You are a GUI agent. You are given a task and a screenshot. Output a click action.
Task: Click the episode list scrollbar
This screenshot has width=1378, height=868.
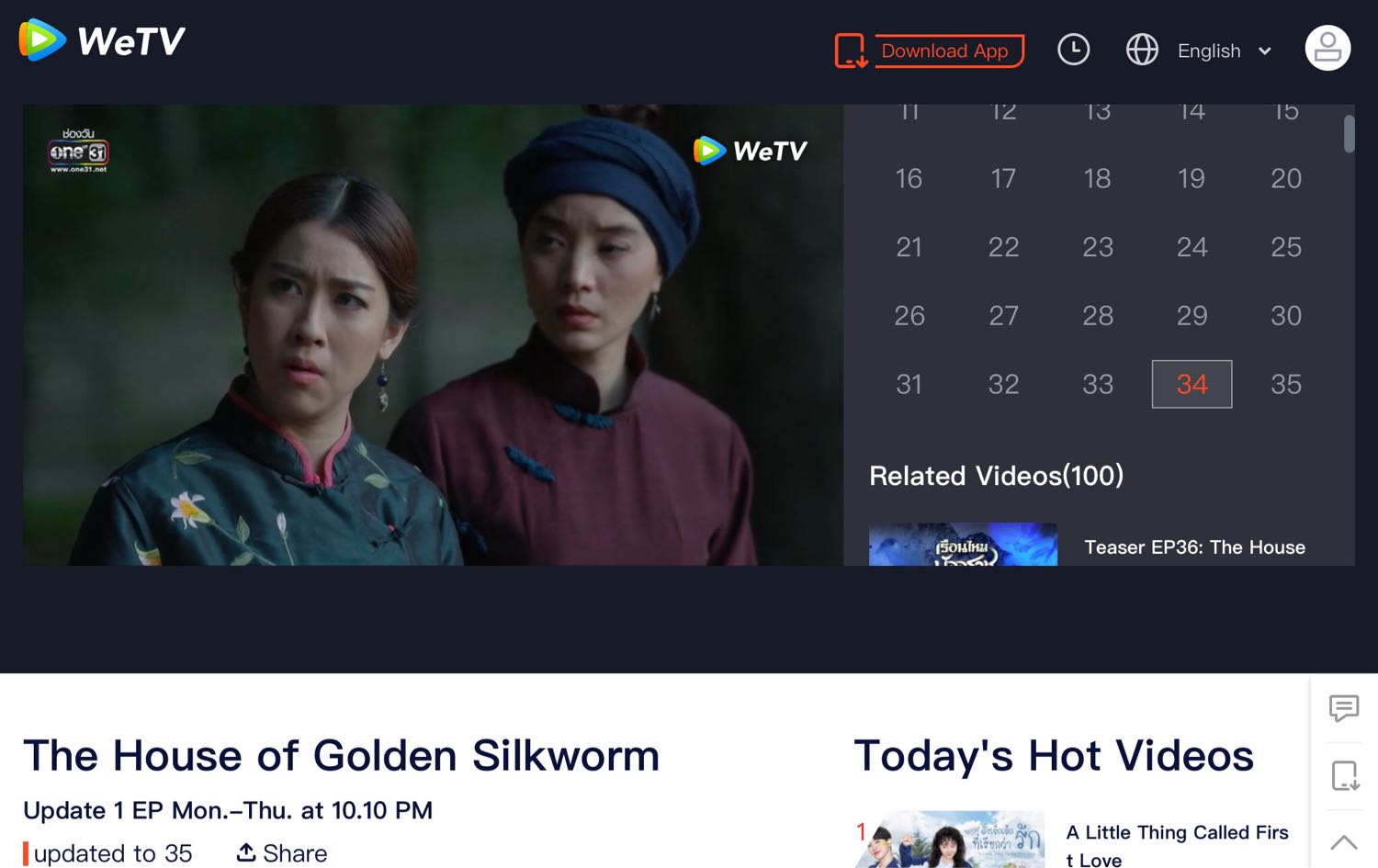(1349, 134)
